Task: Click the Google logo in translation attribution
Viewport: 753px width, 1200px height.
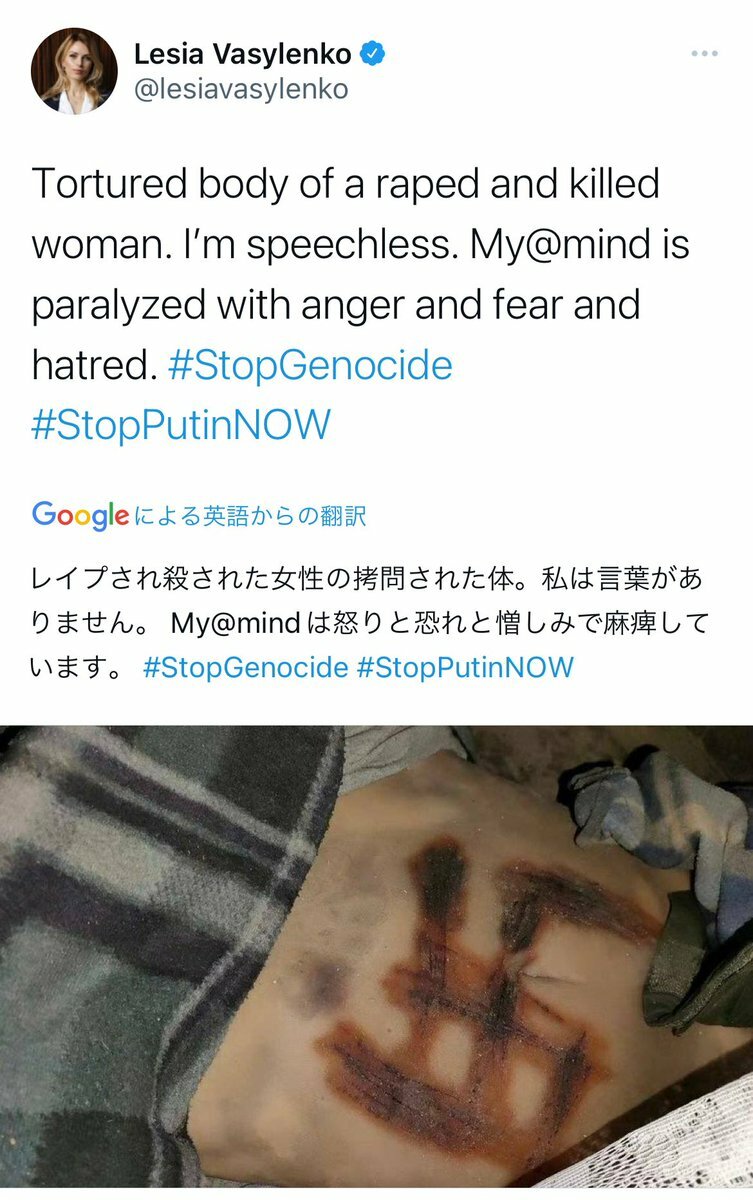Action: coord(80,515)
